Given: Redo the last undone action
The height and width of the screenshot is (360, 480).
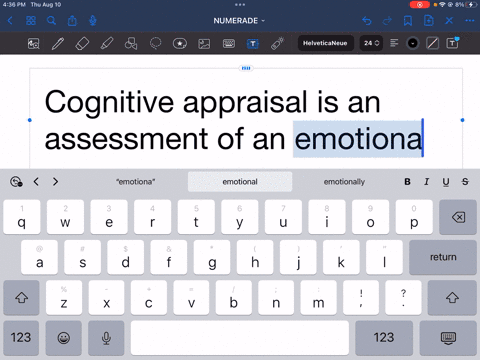Looking at the screenshot, I should [x=387, y=21].
